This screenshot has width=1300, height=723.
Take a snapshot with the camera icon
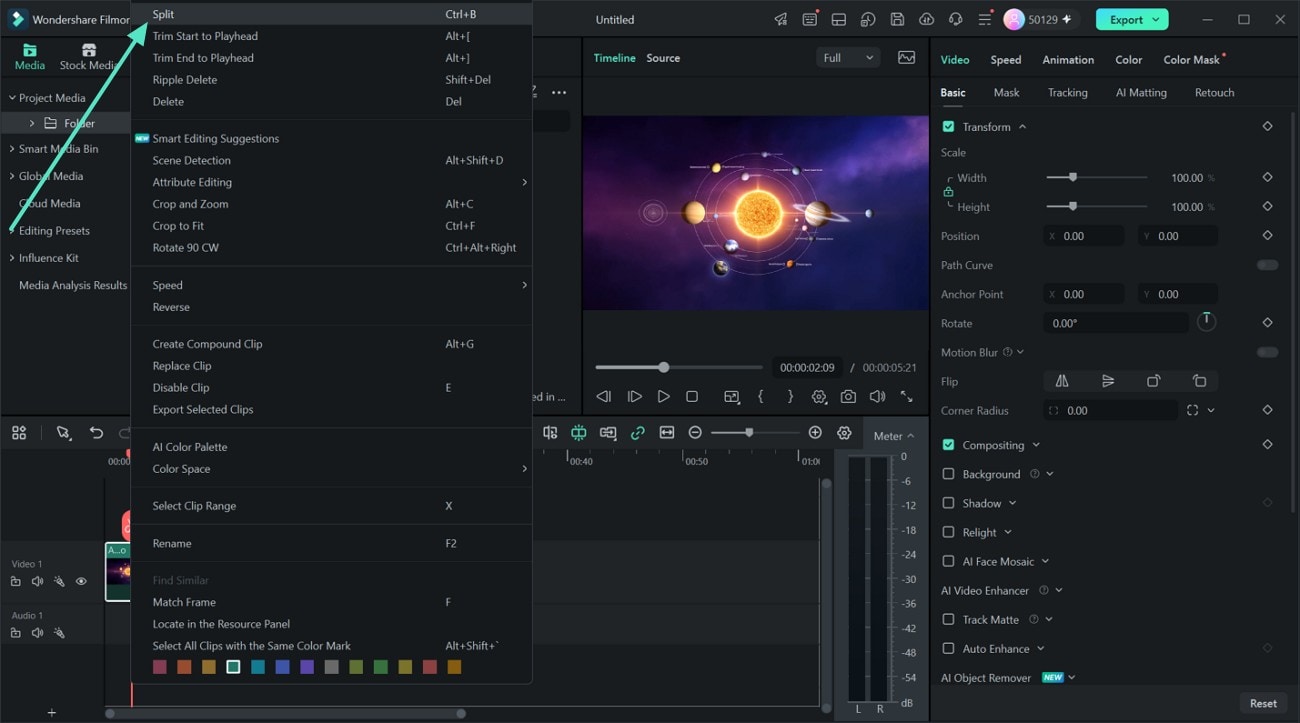[x=848, y=397]
